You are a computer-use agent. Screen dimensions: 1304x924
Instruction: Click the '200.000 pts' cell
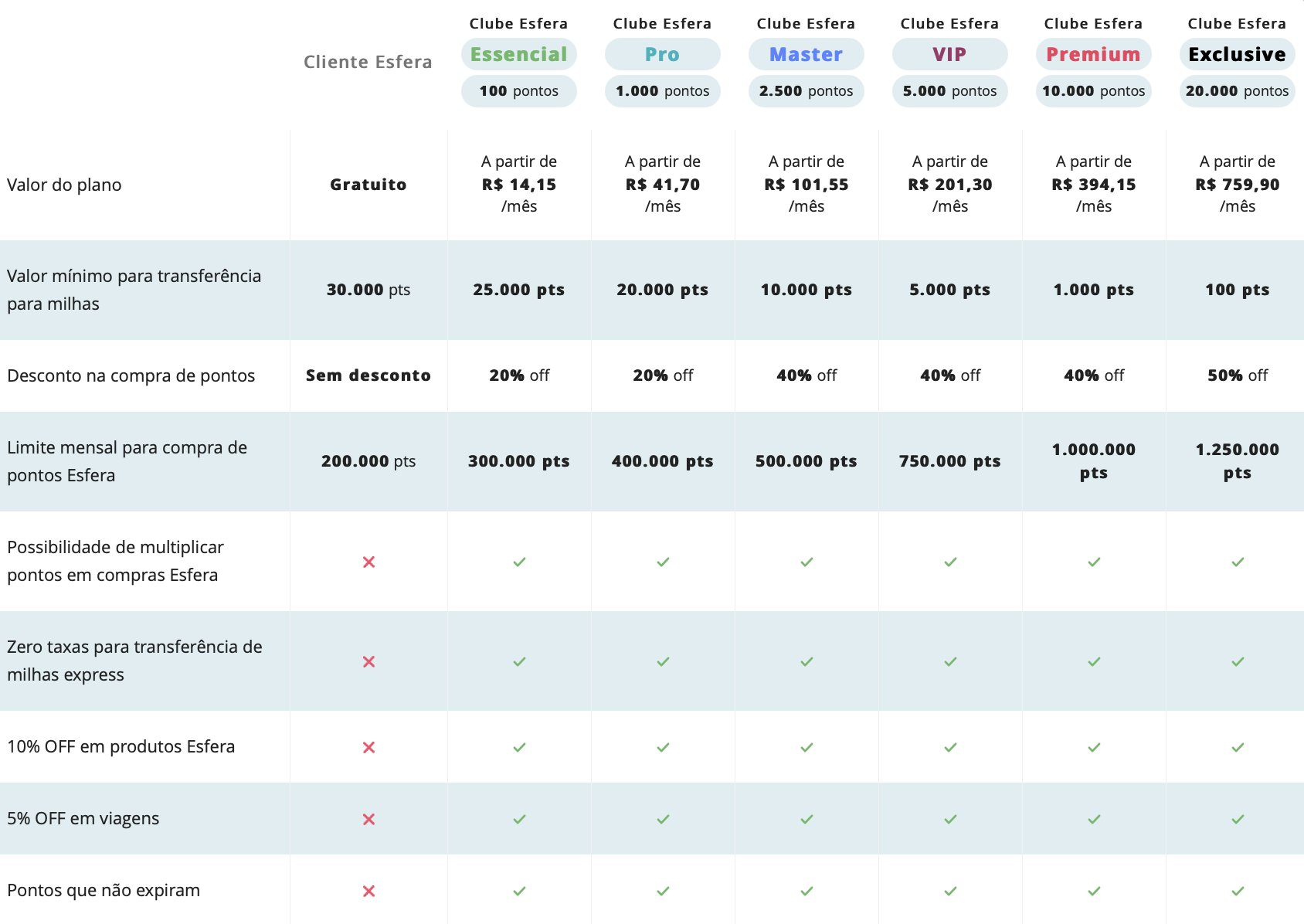(x=368, y=461)
